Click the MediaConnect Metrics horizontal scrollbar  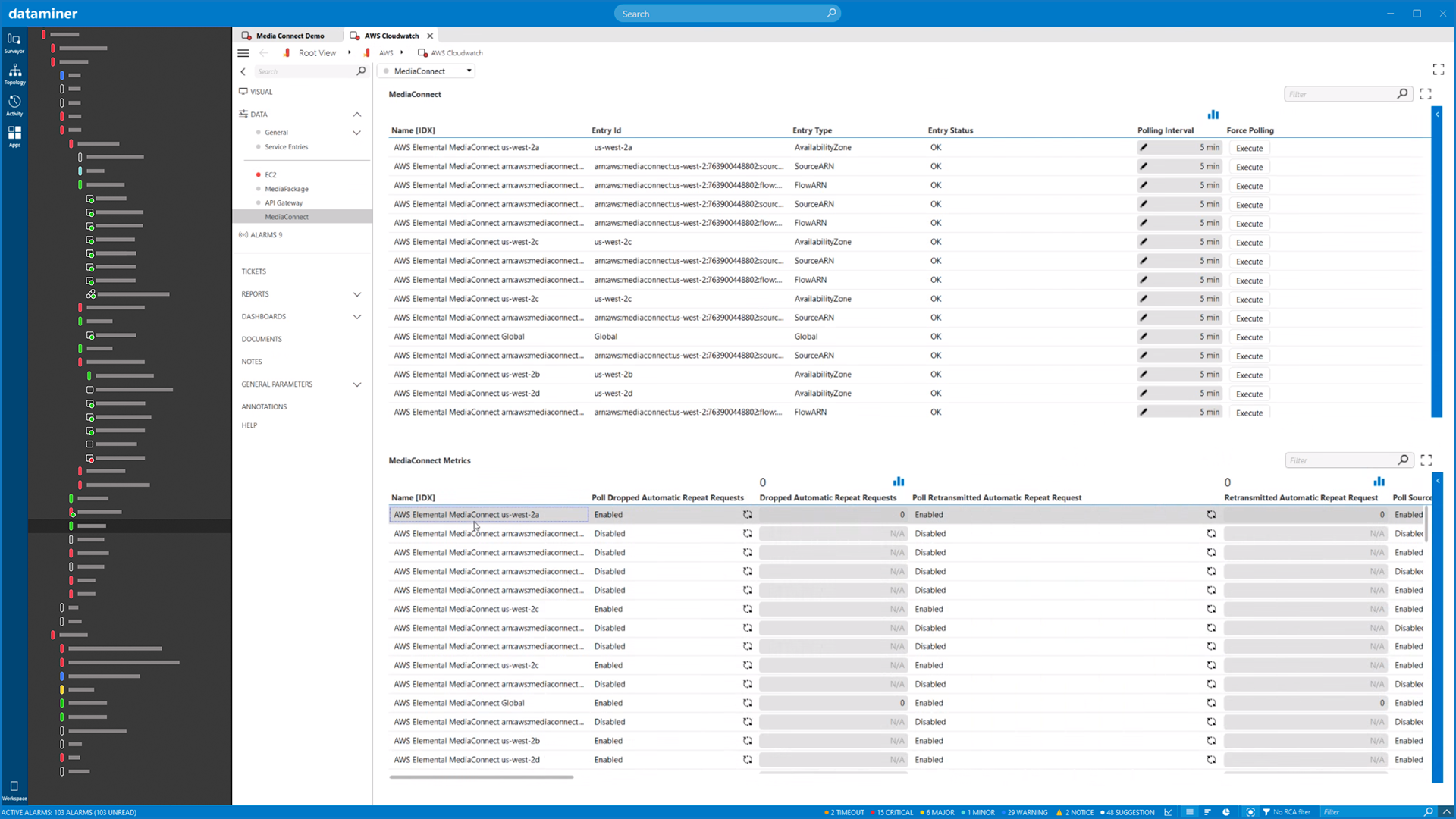482,777
